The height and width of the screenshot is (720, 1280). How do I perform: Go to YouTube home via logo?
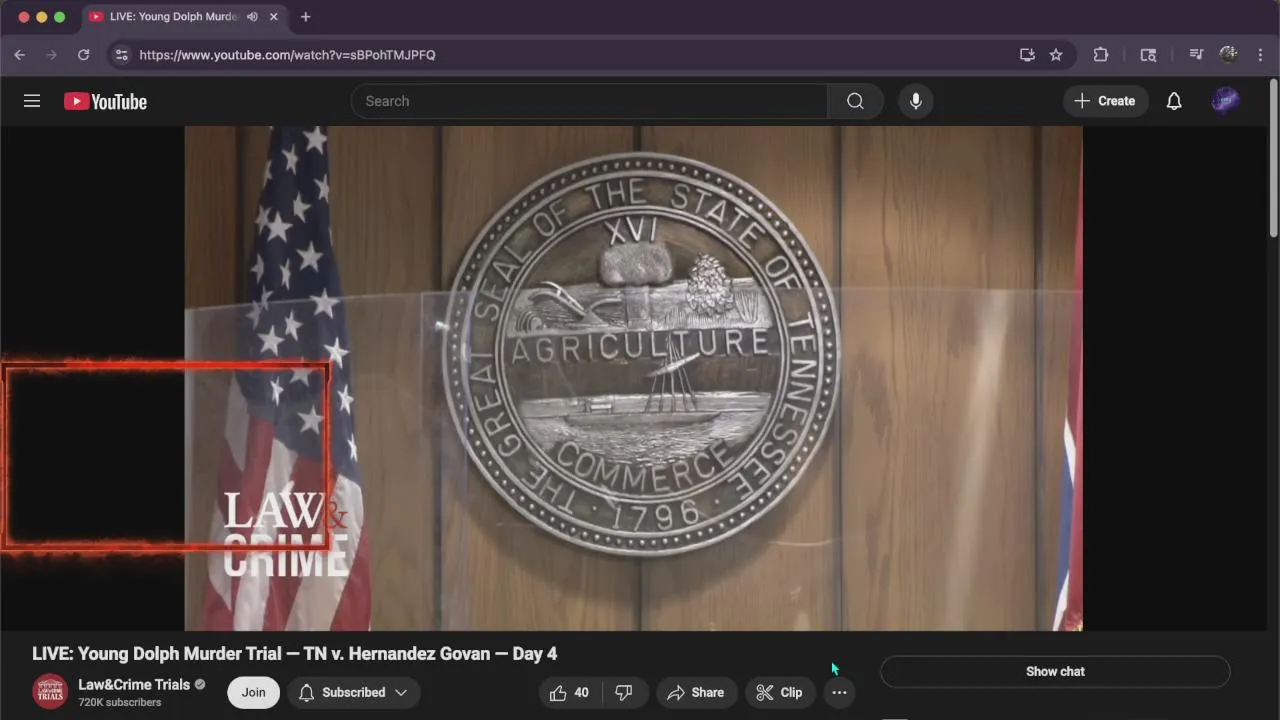pos(105,101)
